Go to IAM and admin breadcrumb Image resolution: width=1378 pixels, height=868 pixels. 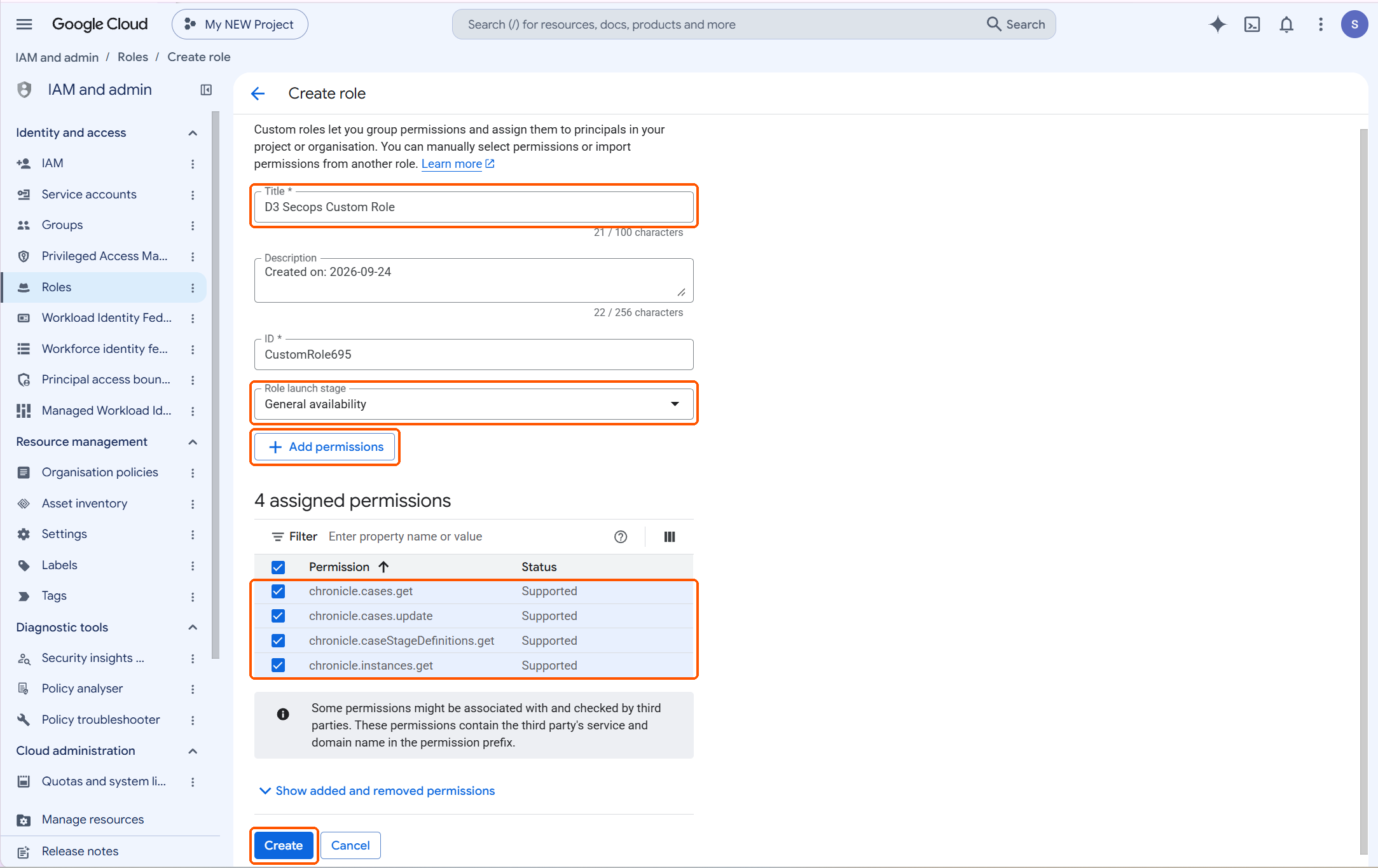[57, 57]
